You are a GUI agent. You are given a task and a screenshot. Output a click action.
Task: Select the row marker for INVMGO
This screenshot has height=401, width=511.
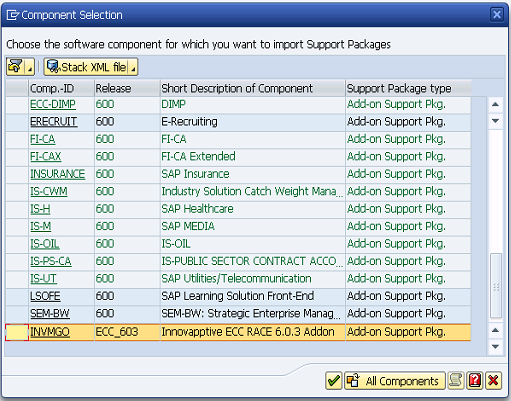[x=17, y=332]
